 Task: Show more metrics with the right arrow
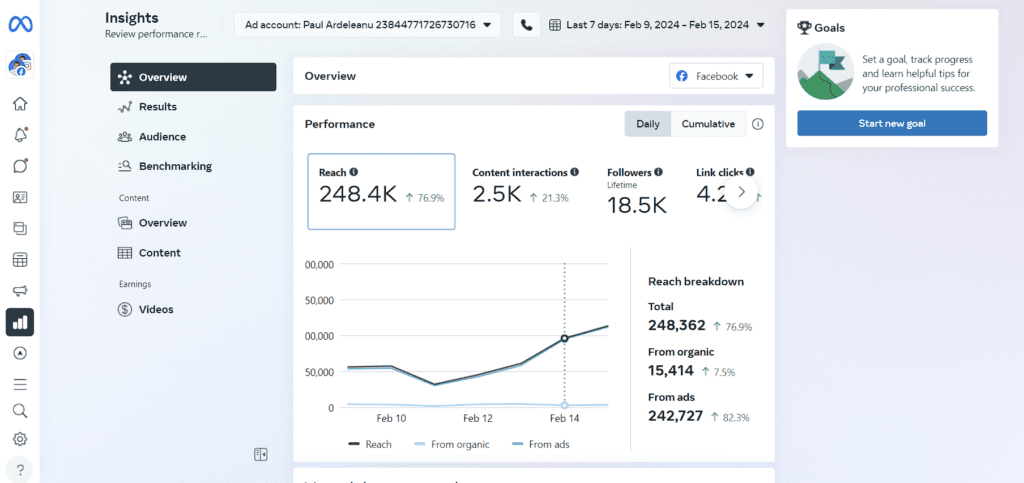(741, 192)
